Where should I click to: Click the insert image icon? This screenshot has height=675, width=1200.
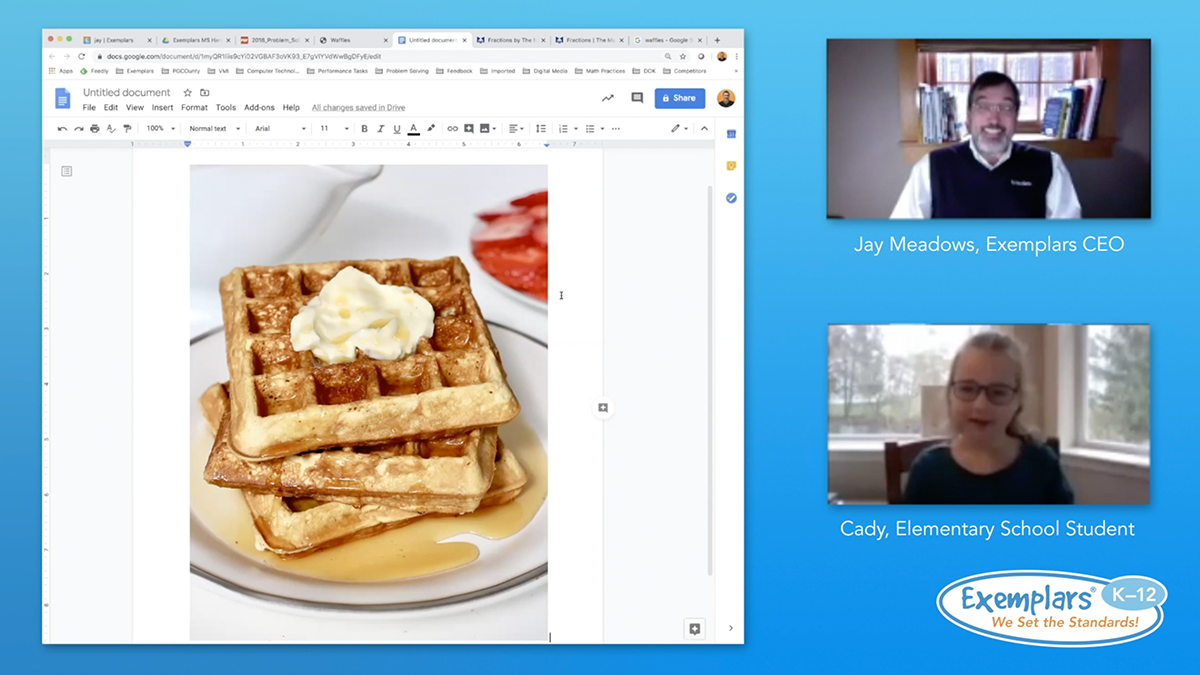tap(485, 129)
